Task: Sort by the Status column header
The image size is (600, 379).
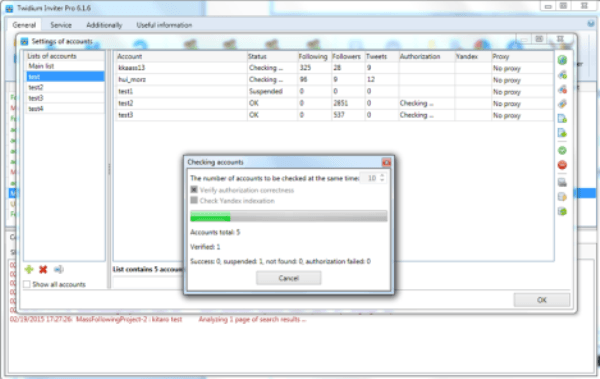Action: click(272, 56)
